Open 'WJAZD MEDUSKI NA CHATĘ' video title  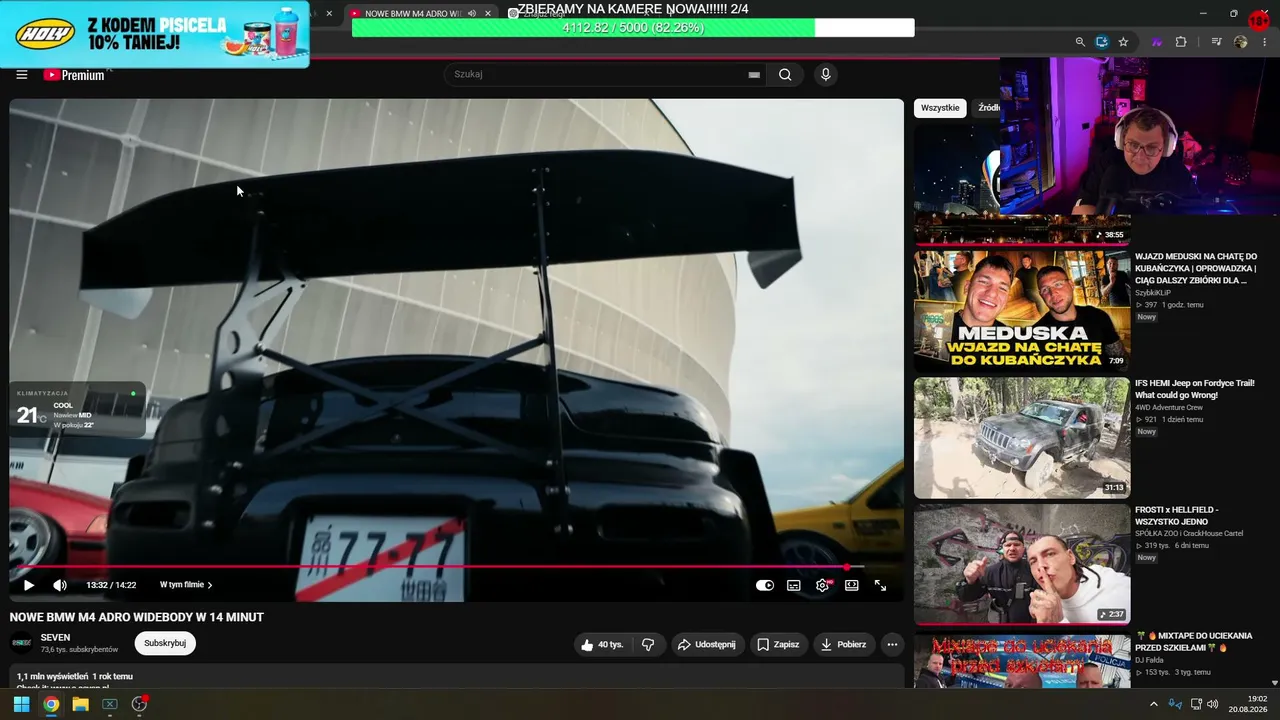(1196, 269)
